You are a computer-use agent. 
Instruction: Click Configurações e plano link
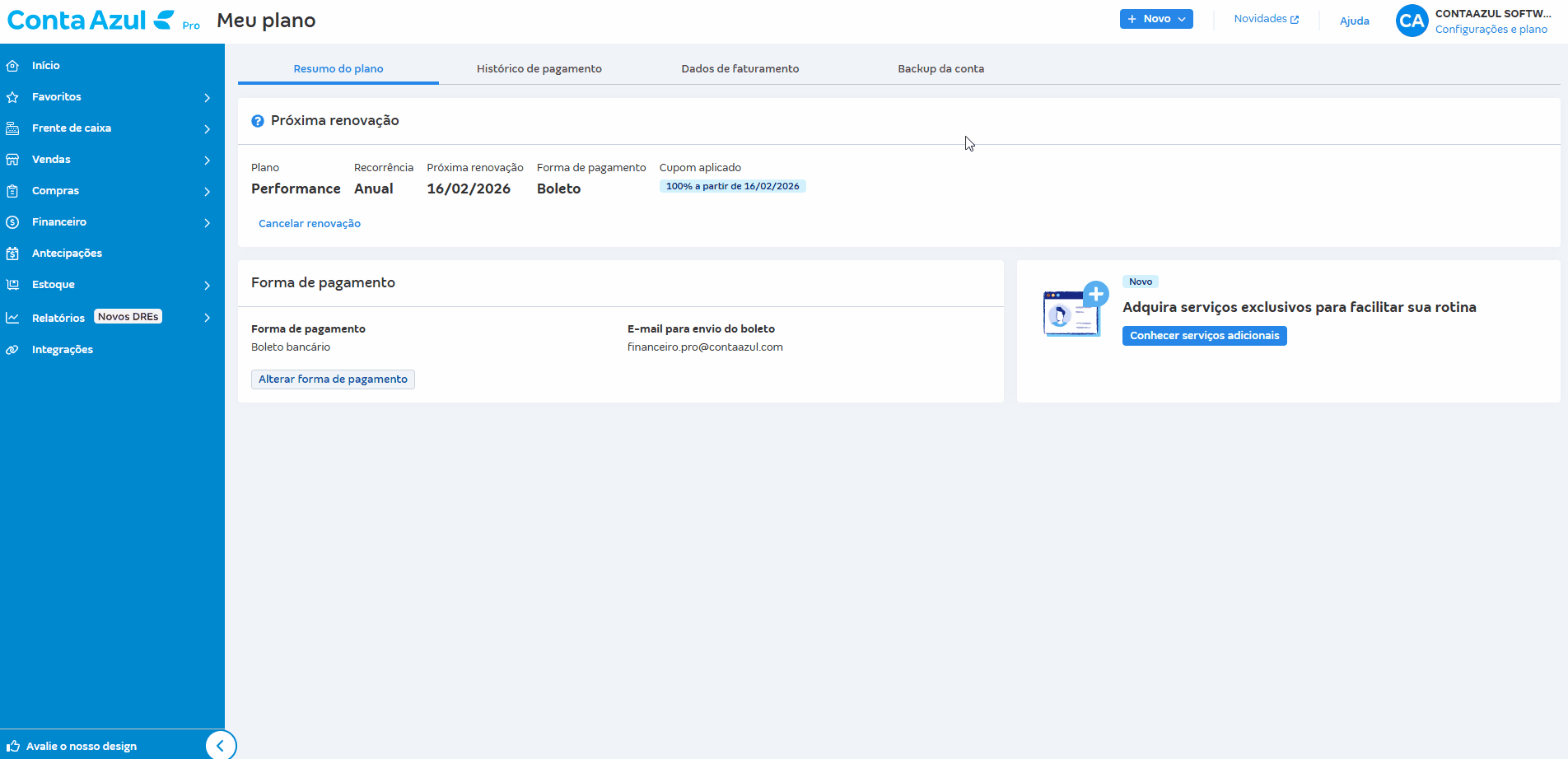pyautogui.click(x=1491, y=30)
